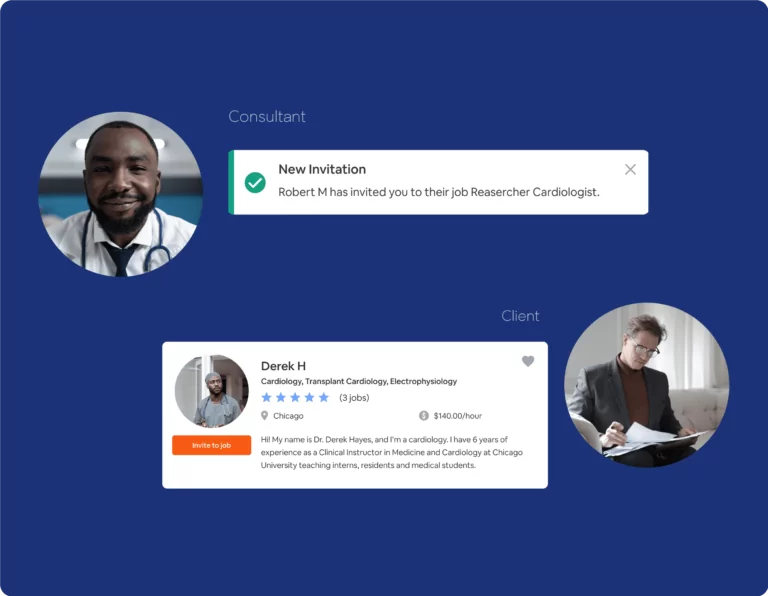Screen dimensions: 768x596
Task: Click the Chicago location pin icon
Action: 264,416
